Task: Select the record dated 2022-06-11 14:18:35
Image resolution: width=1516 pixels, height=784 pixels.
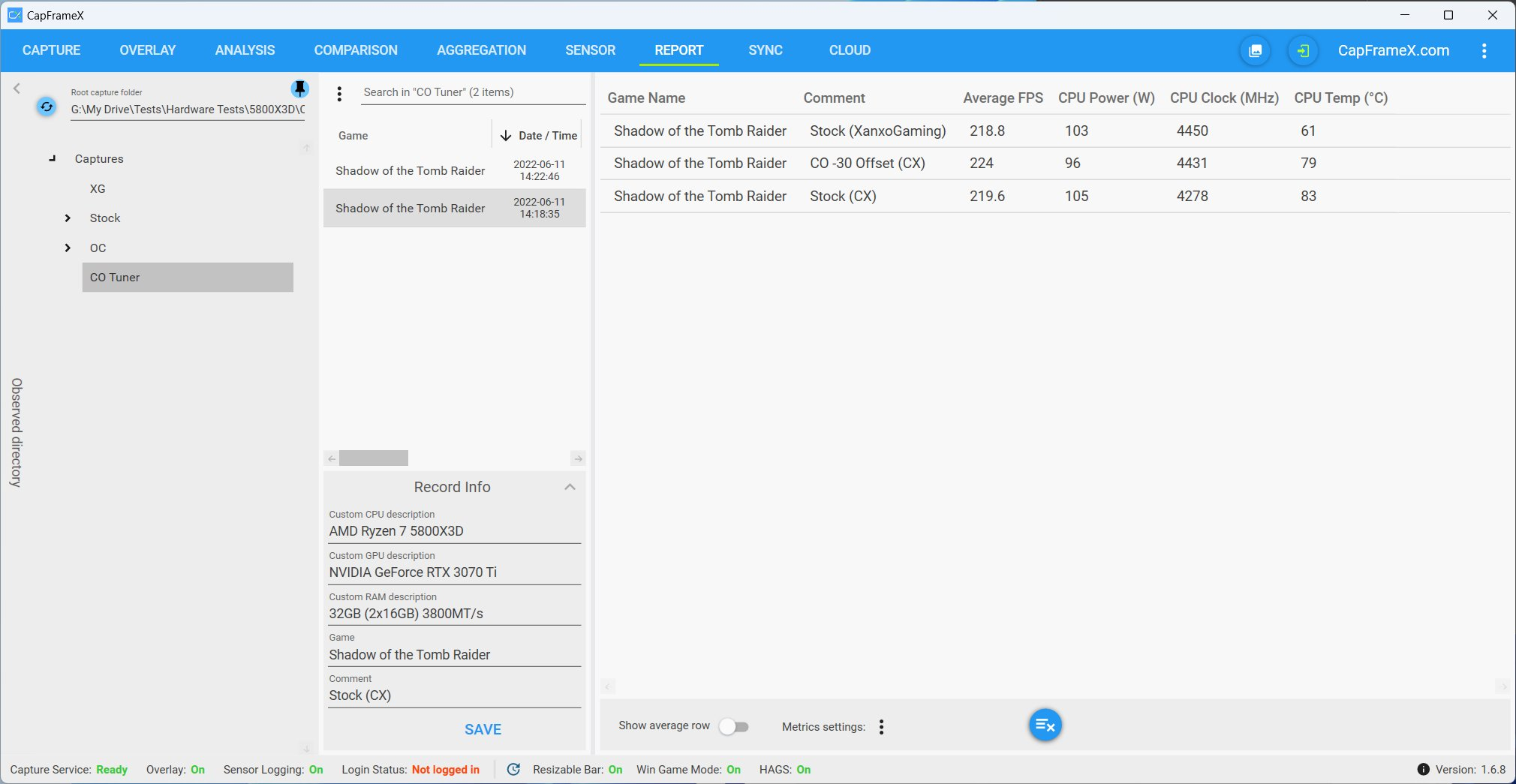Action: (455, 208)
